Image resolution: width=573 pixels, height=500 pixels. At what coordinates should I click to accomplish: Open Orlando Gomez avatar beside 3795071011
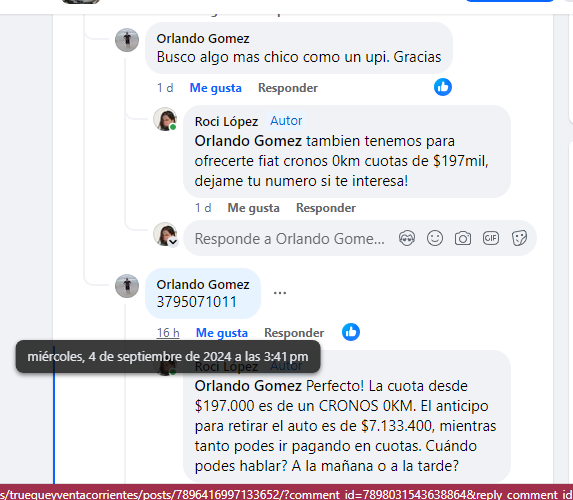tap(127, 286)
